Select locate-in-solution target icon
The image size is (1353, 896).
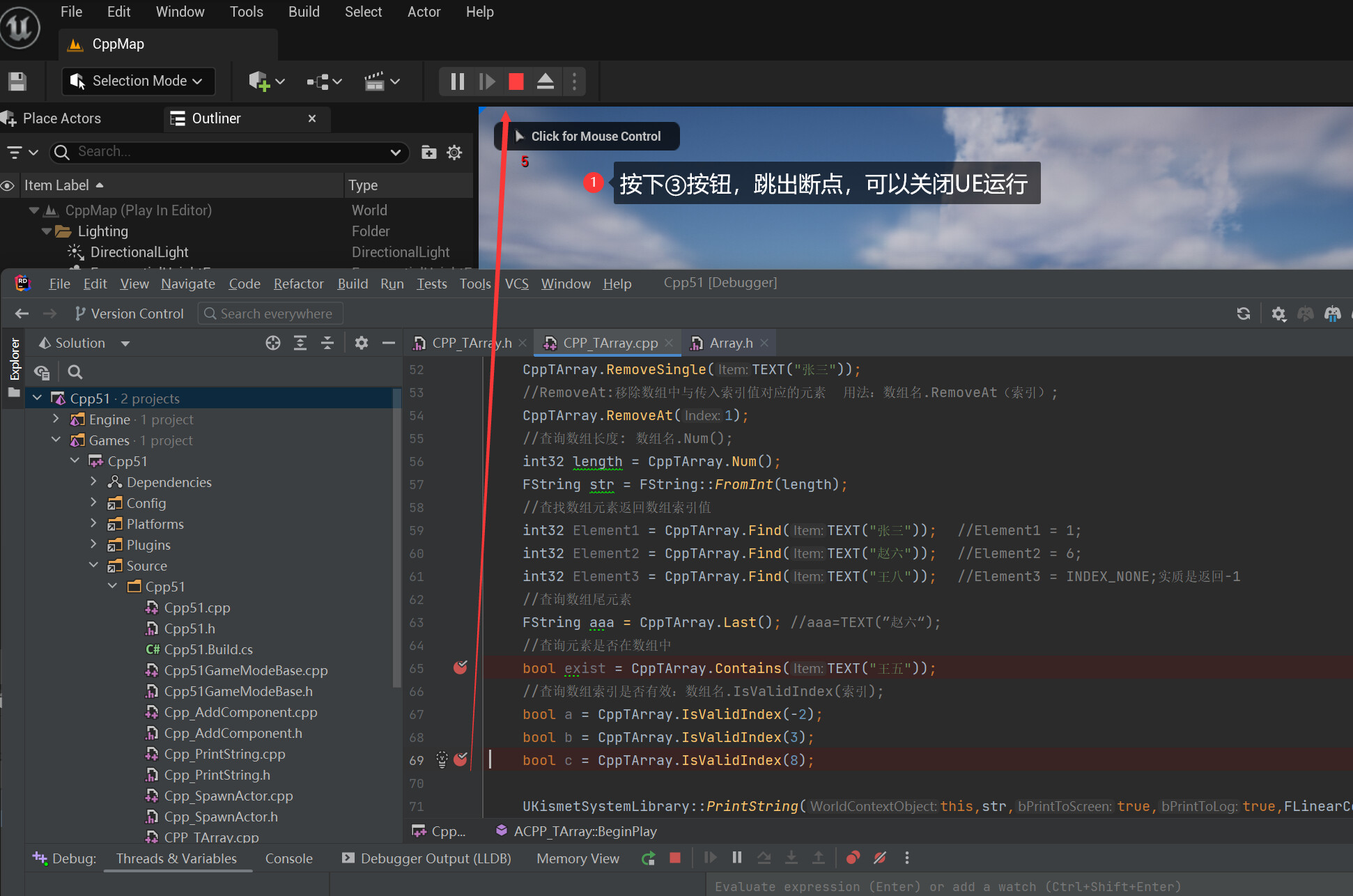click(x=273, y=343)
